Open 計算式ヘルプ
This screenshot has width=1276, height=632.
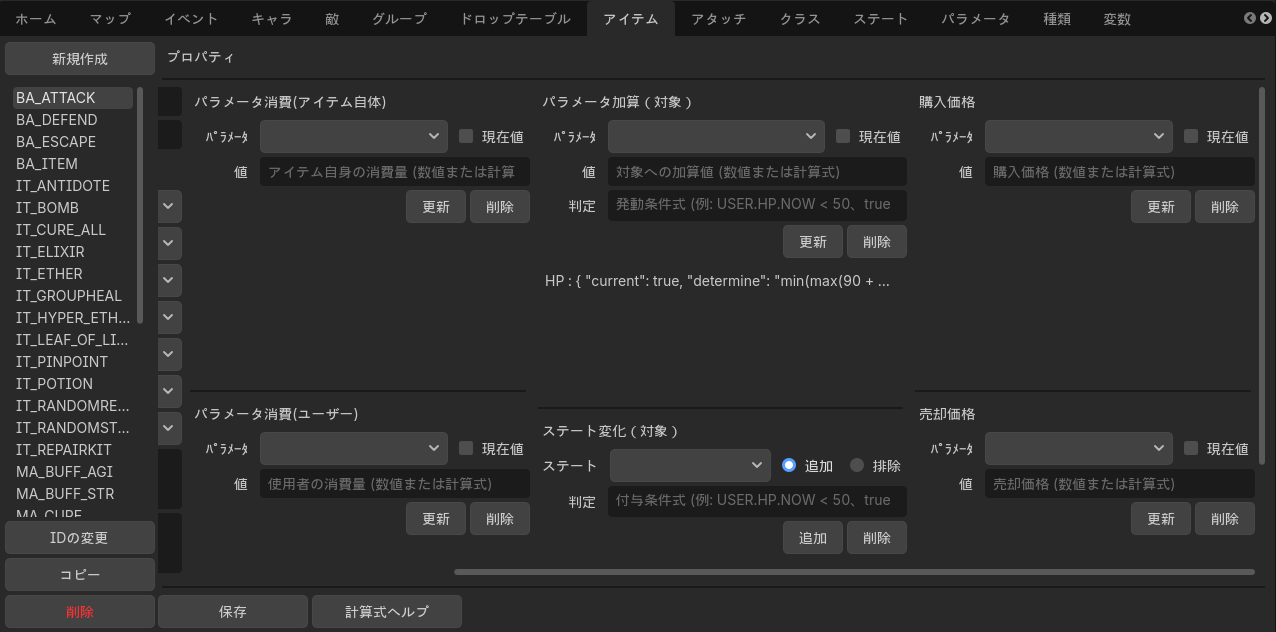point(387,612)
